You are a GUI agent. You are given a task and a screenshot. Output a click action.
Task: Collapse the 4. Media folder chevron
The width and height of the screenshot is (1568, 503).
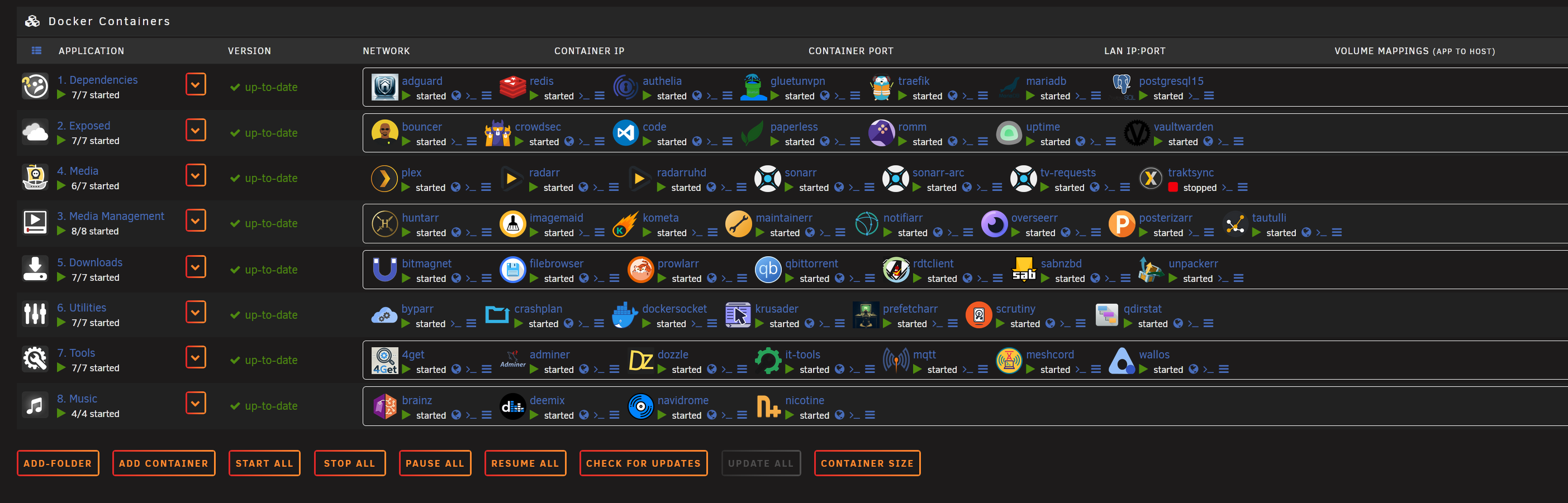(x=196, y=176)
